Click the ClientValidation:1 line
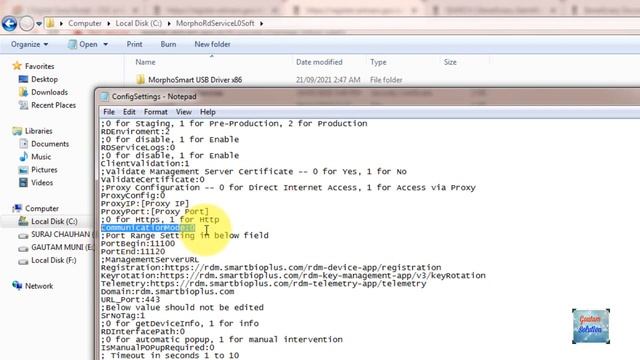 pos(145,163)
